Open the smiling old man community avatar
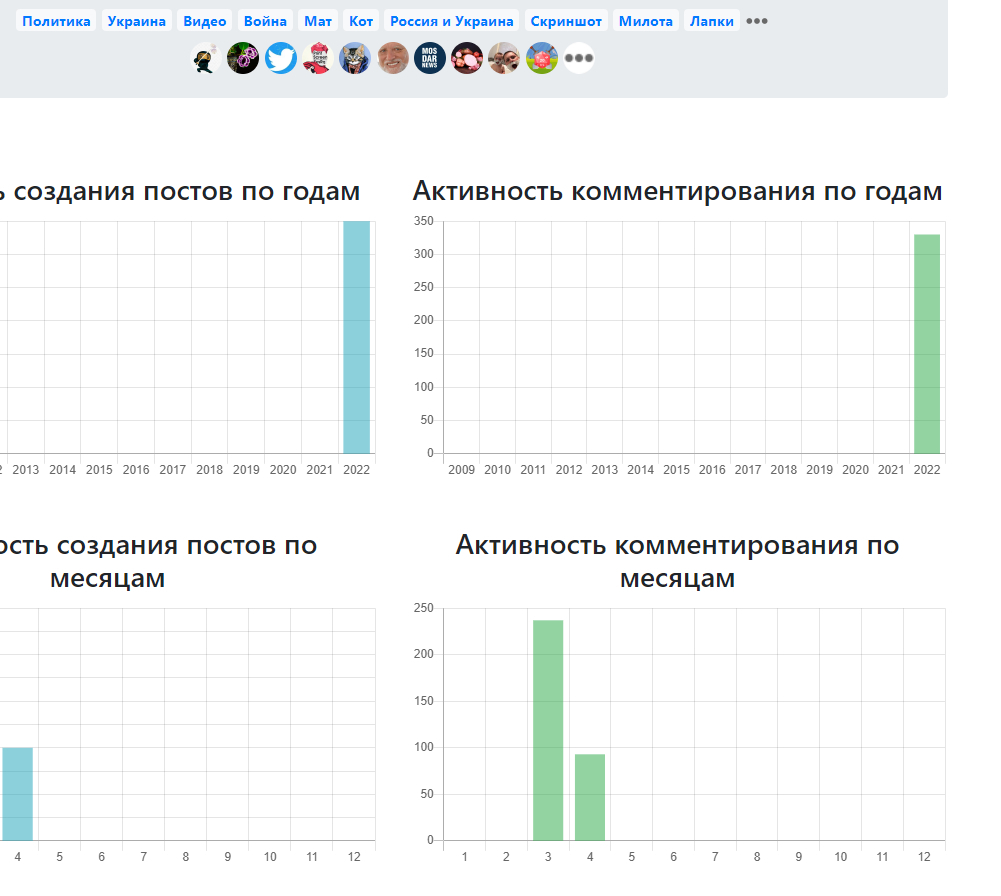Image resolution: width=1001 pixels, height=896 pixels. coord(393,58)
